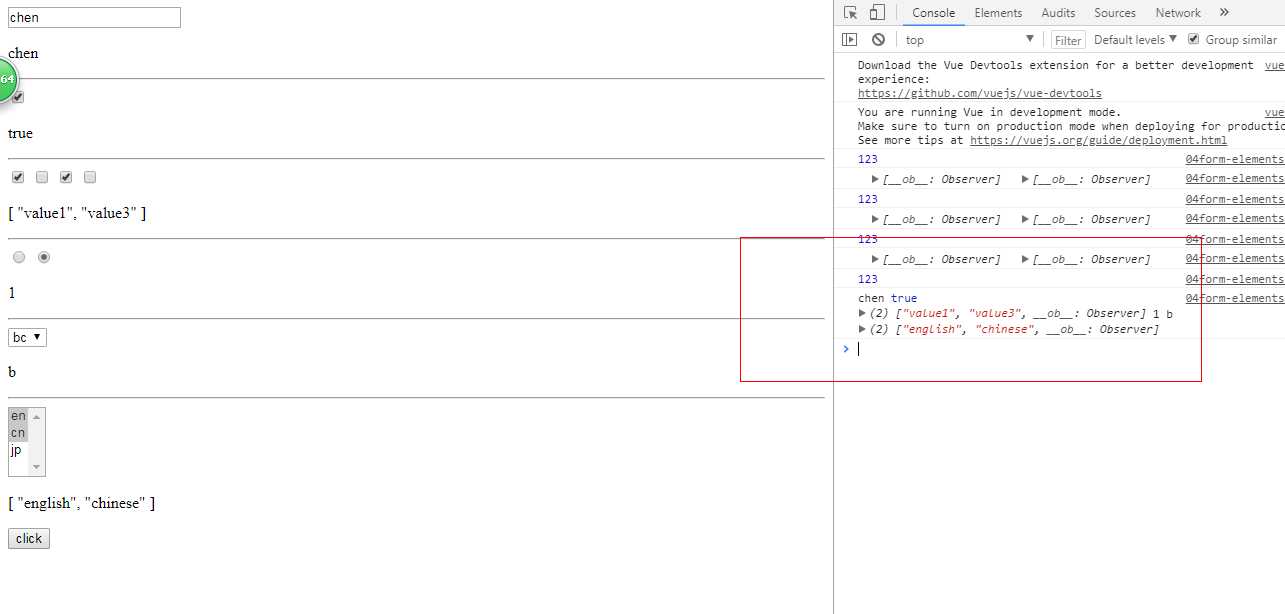The height and width of the screenshot is (614, 1285).
Task: Click the console Filter input
Action: click(1068, 40)
